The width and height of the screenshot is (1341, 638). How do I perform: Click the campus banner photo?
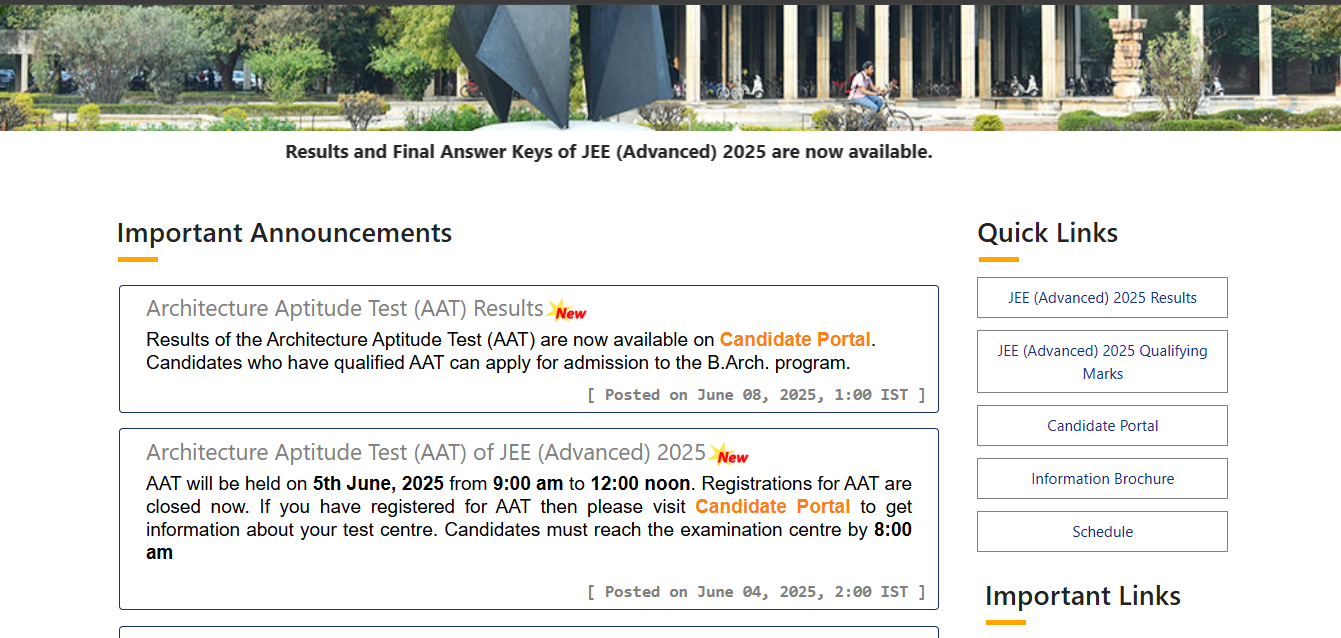coord(670,66)
